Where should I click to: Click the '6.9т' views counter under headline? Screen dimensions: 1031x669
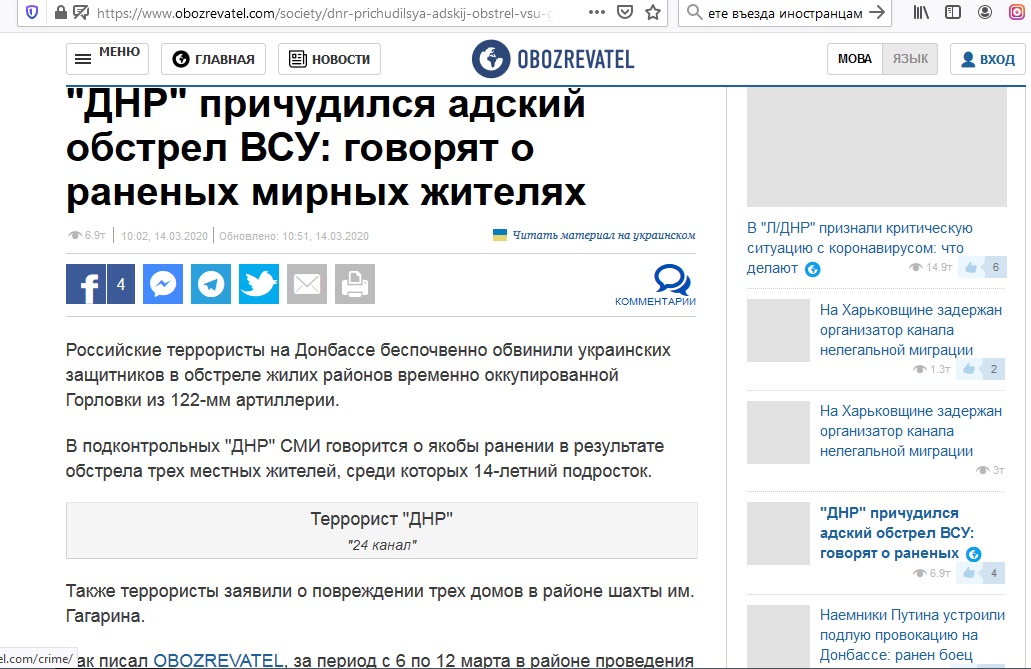[x=87, y=235]
